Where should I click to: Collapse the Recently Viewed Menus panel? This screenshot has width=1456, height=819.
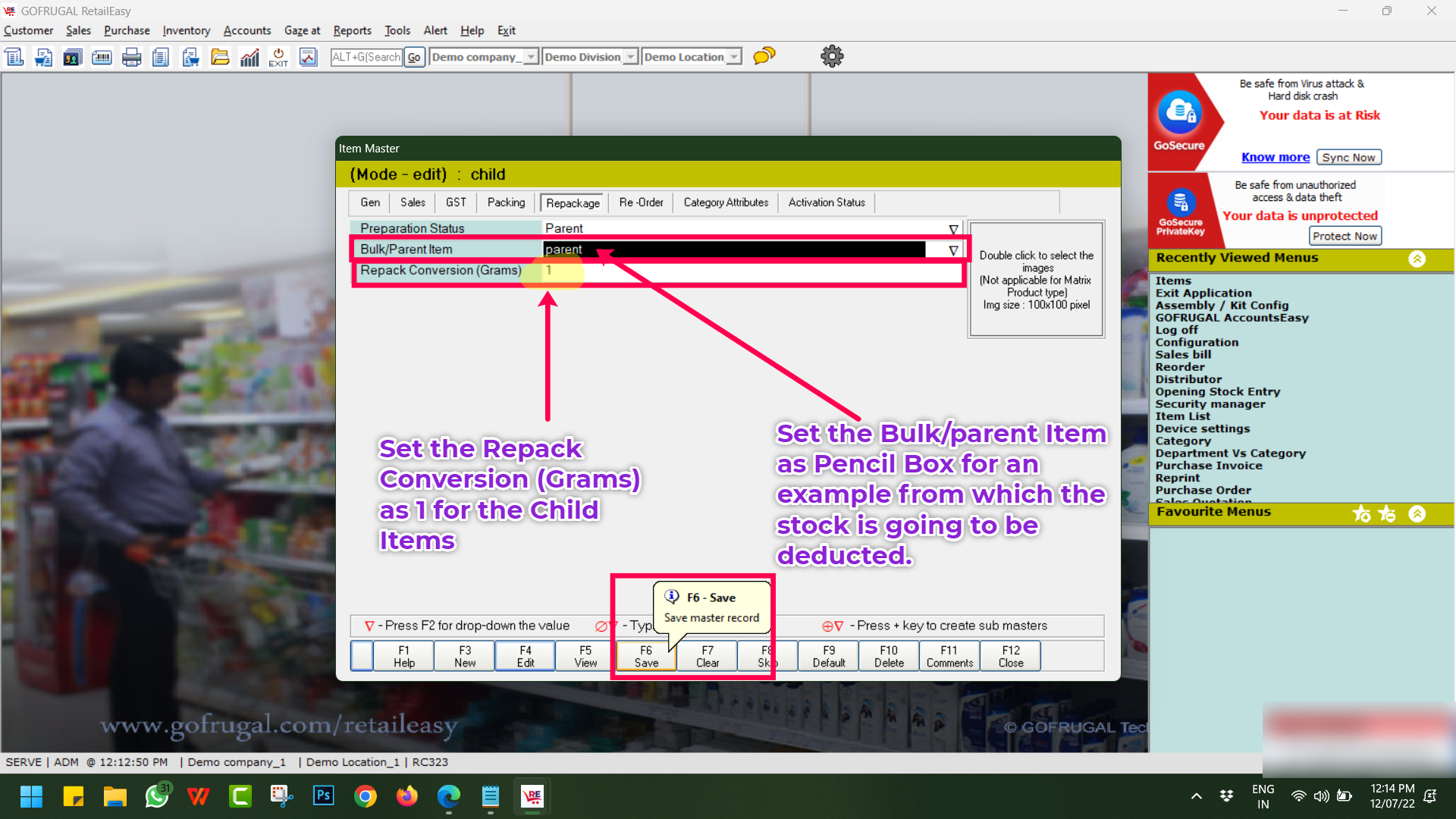click(x=1417, y=259)
